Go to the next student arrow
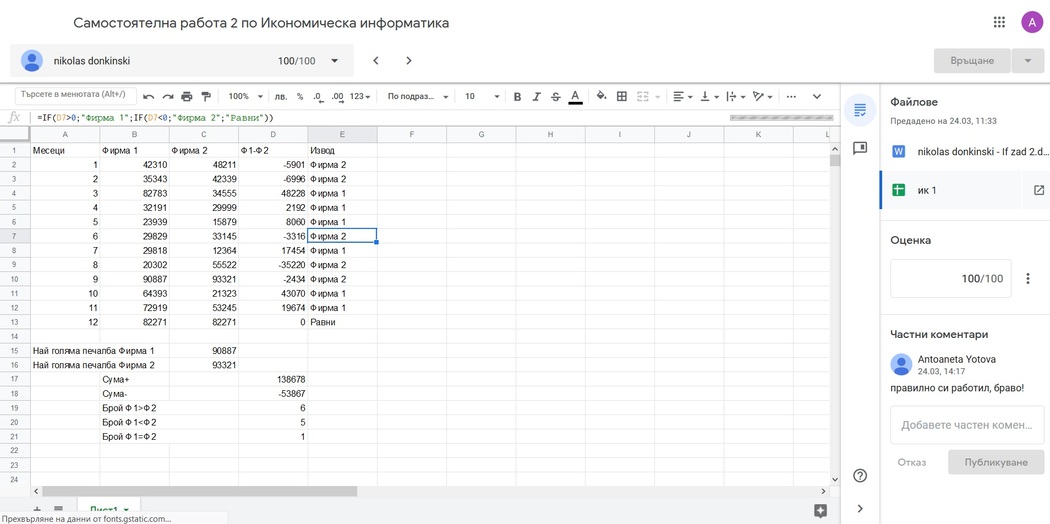1050x524 pixels. [409, 61]
